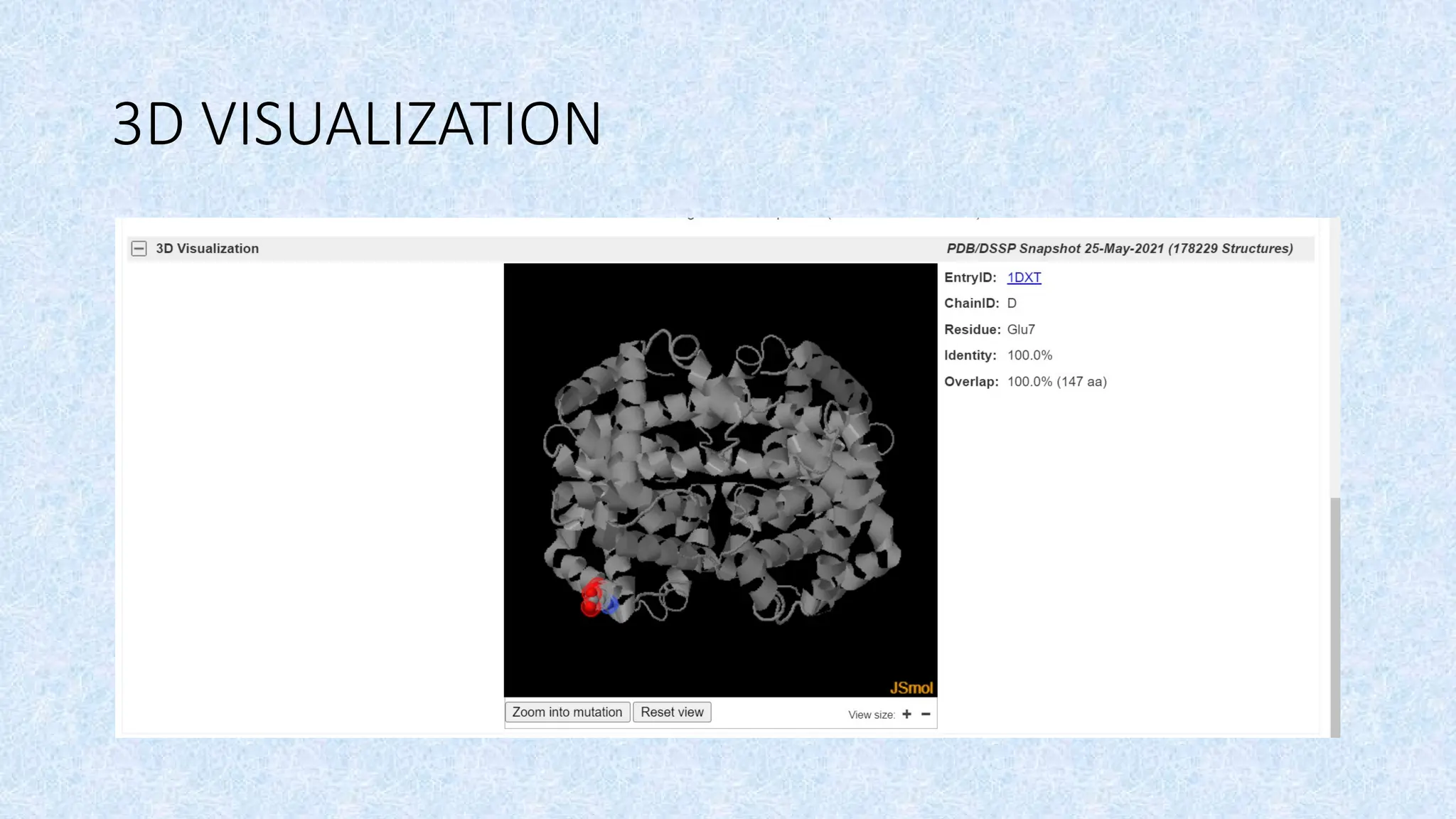Collapse the 3D Visualization section

[139, 248]
